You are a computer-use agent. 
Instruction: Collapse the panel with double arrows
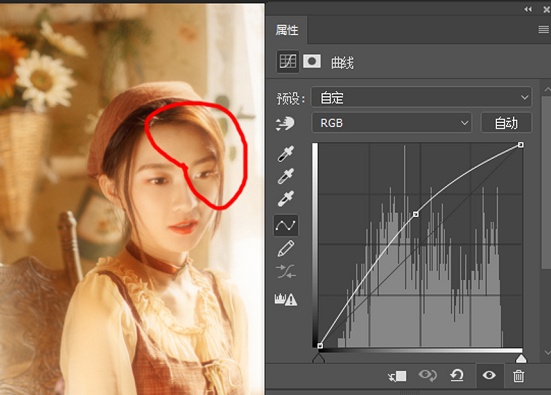[528, 9]
